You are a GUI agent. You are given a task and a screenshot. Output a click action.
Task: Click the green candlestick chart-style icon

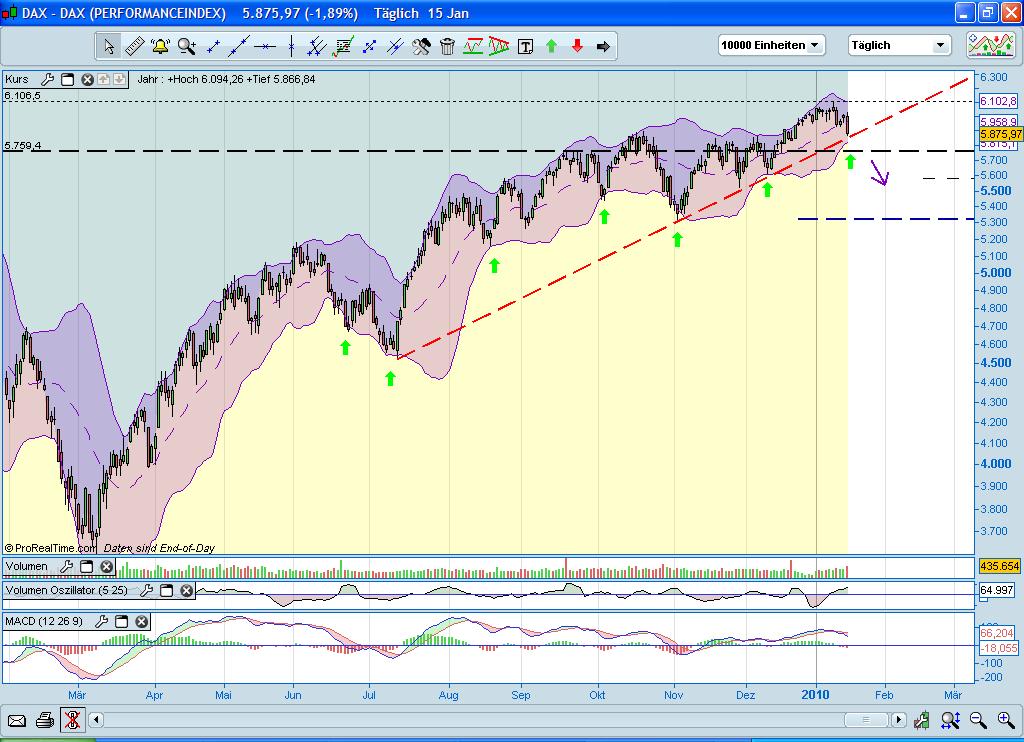pos(922,720)
